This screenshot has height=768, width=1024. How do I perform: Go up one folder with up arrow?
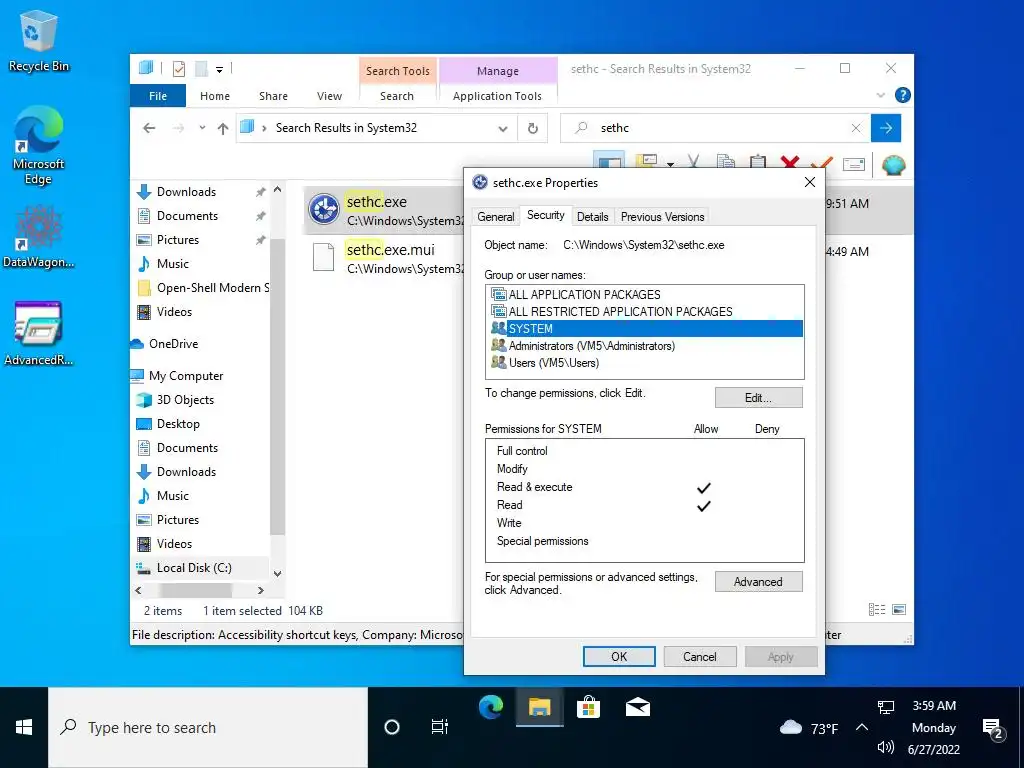click(x=223, y=128)
